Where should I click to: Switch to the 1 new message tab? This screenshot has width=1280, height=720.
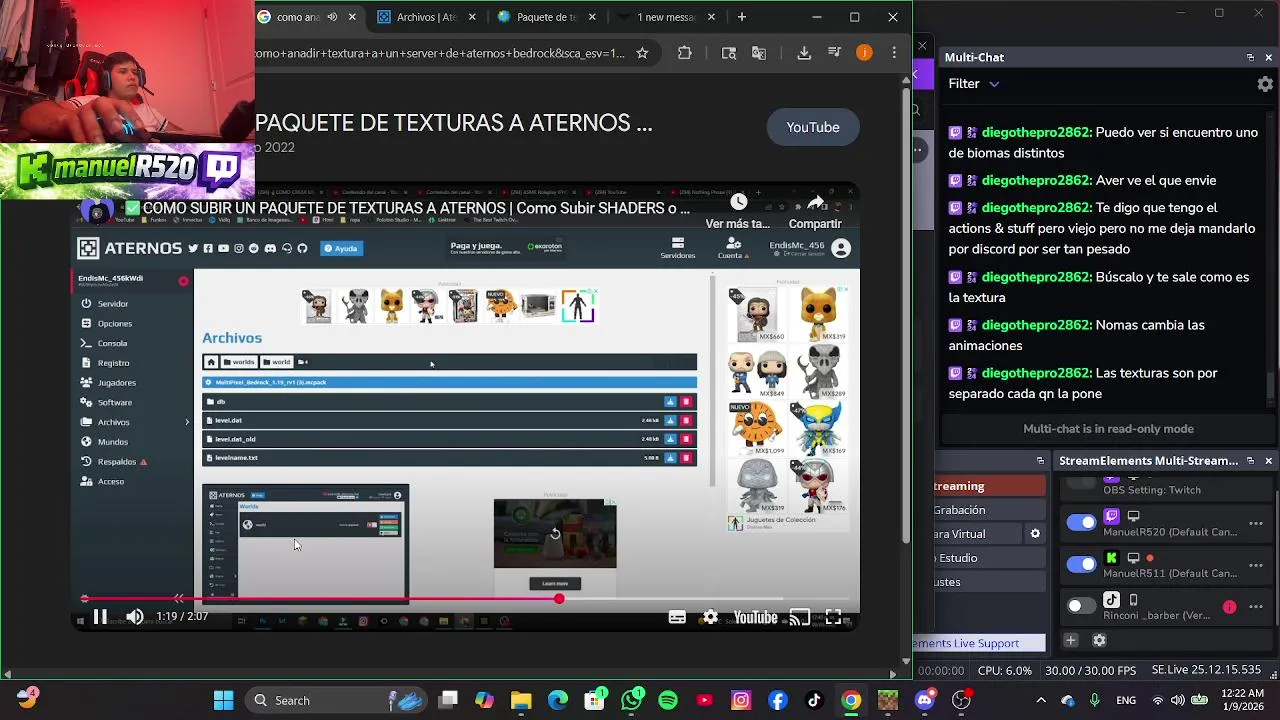coord(666,17)
